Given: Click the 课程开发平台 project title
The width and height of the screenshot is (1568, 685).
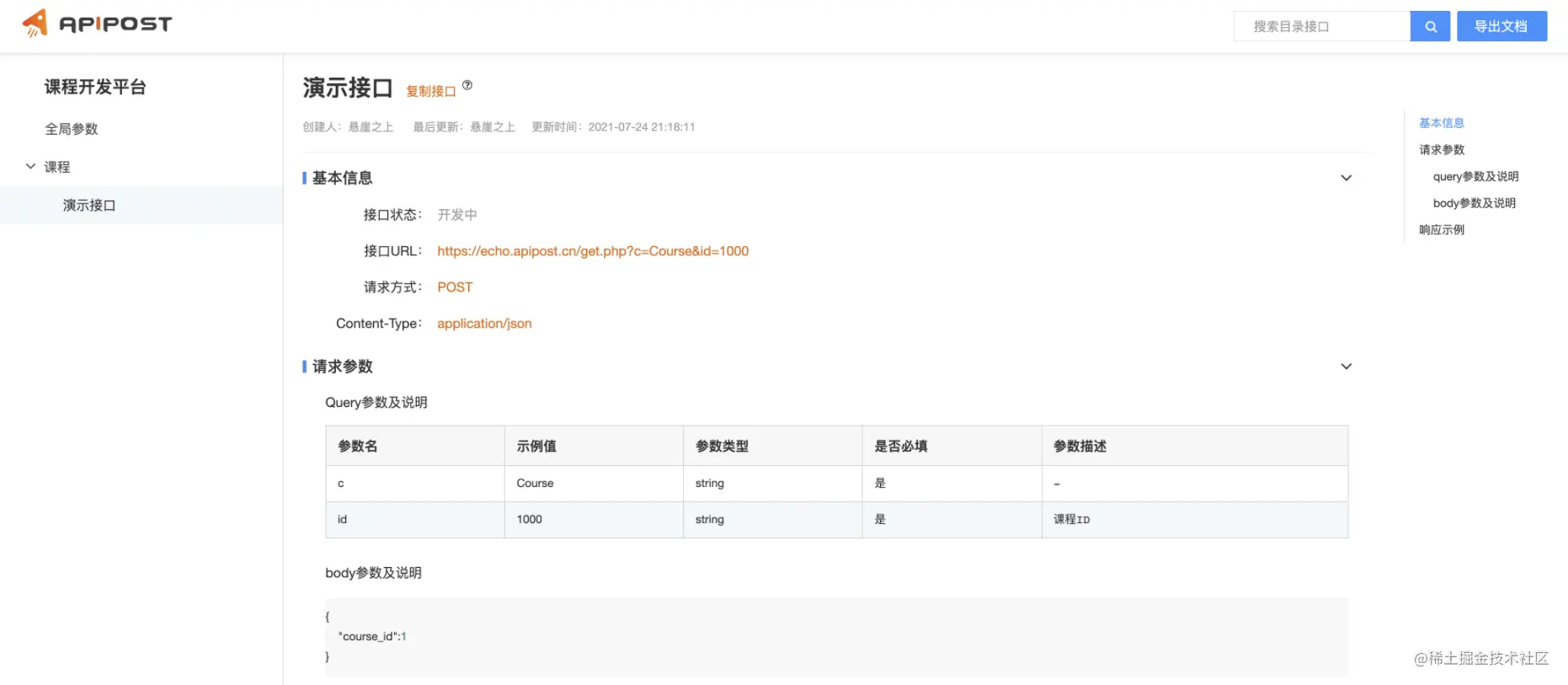Looking at the screenshot, I should tap(95, 87).
